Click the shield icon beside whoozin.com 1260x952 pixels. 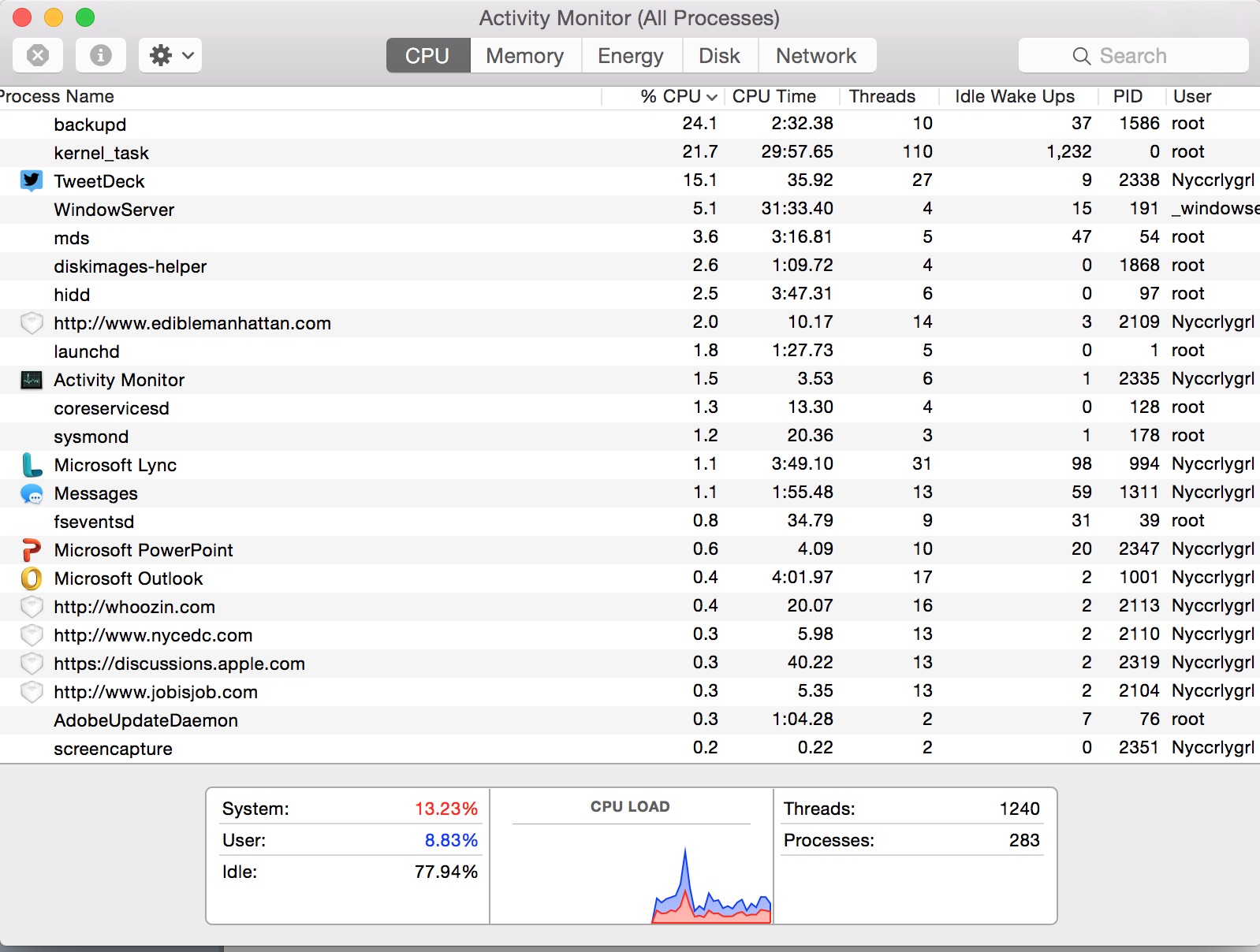coord(32,607)
